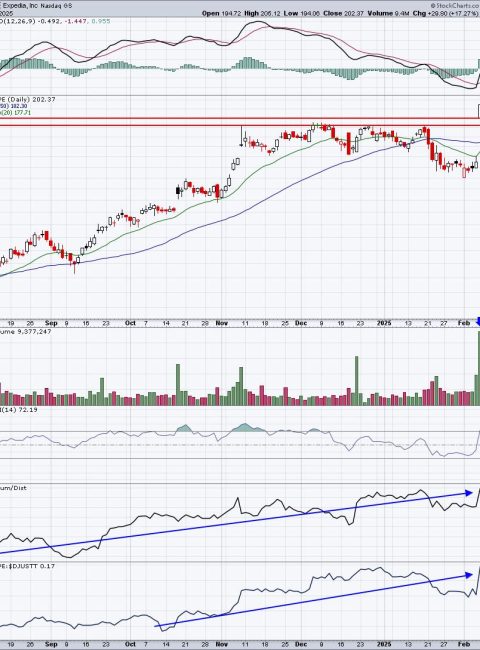This screenshot has height=650, width=480.
Task: Click the Accum/Dist panel label
Action: point(14,488)
